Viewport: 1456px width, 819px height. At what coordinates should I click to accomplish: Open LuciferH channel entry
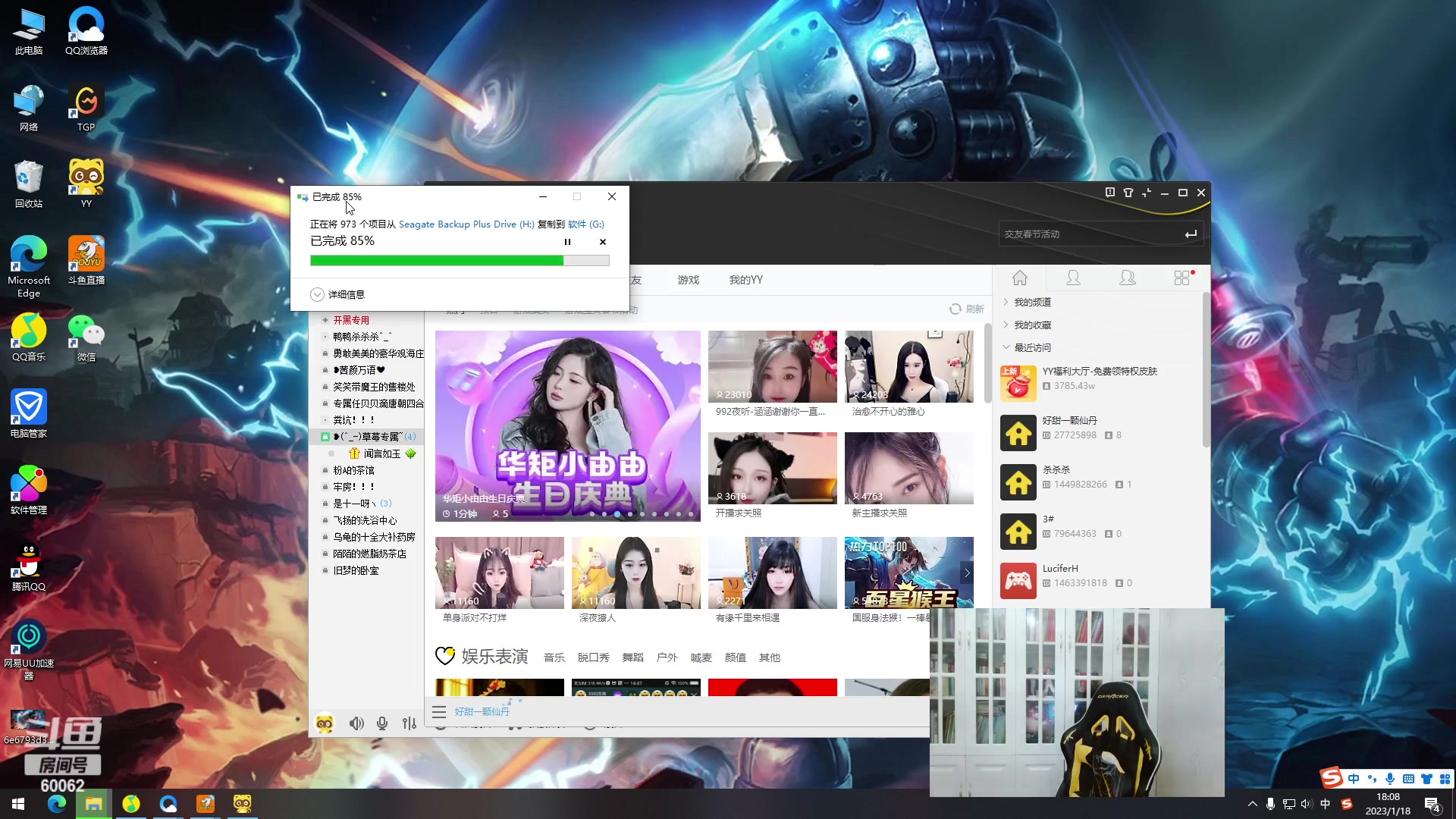coord(1100,580)
